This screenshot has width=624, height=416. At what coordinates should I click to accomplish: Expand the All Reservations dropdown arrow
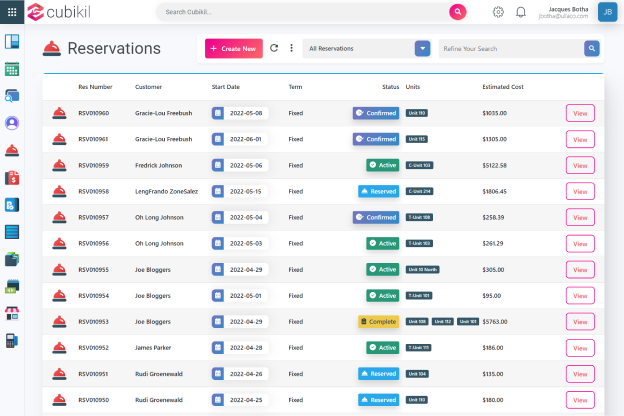point(423,49)
